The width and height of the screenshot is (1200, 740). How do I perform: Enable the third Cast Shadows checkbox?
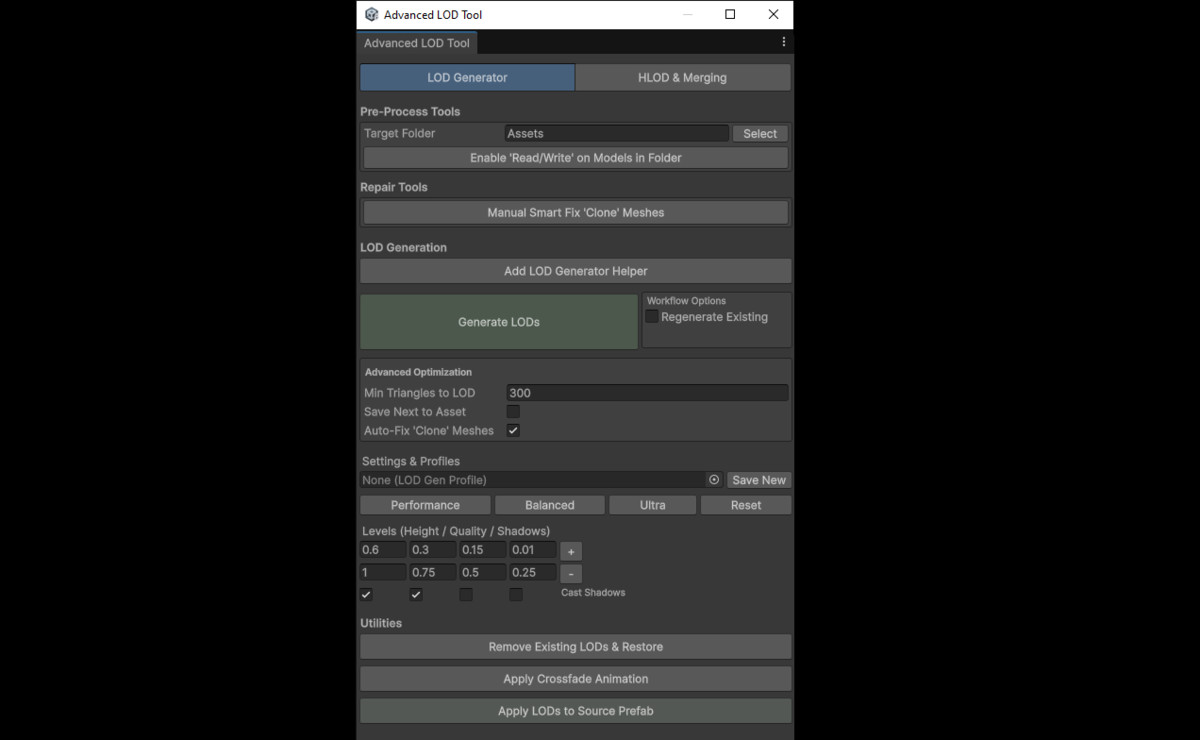[465, 594]
